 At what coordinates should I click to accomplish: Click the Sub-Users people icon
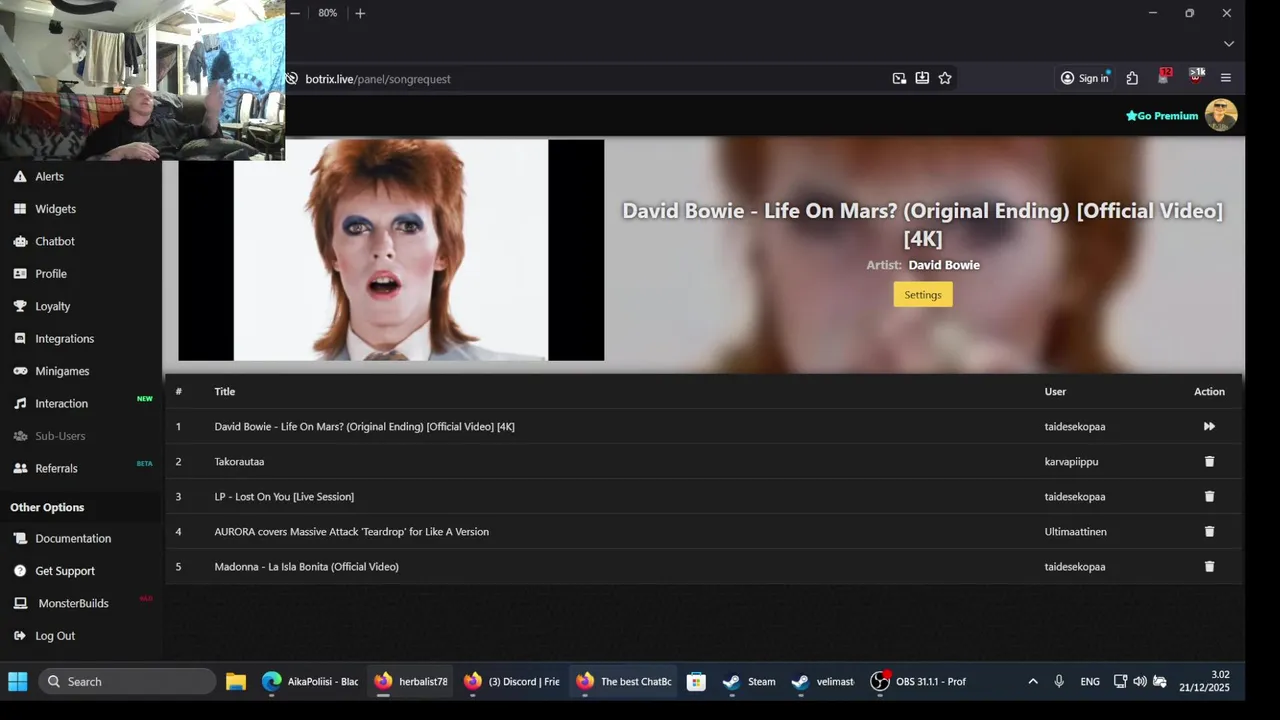[20, 436]
